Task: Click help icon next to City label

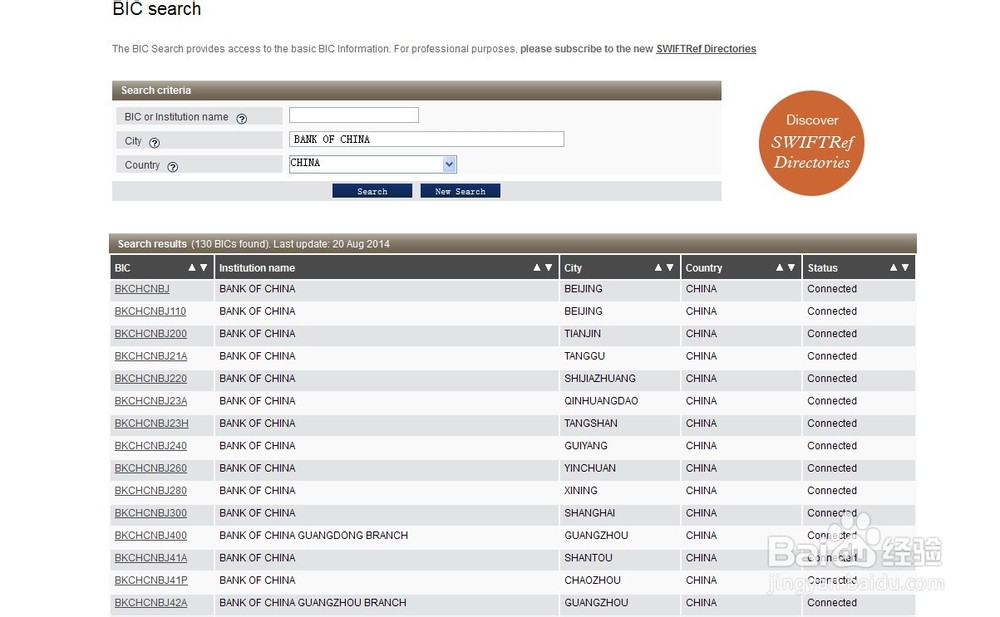Action: 154,142
